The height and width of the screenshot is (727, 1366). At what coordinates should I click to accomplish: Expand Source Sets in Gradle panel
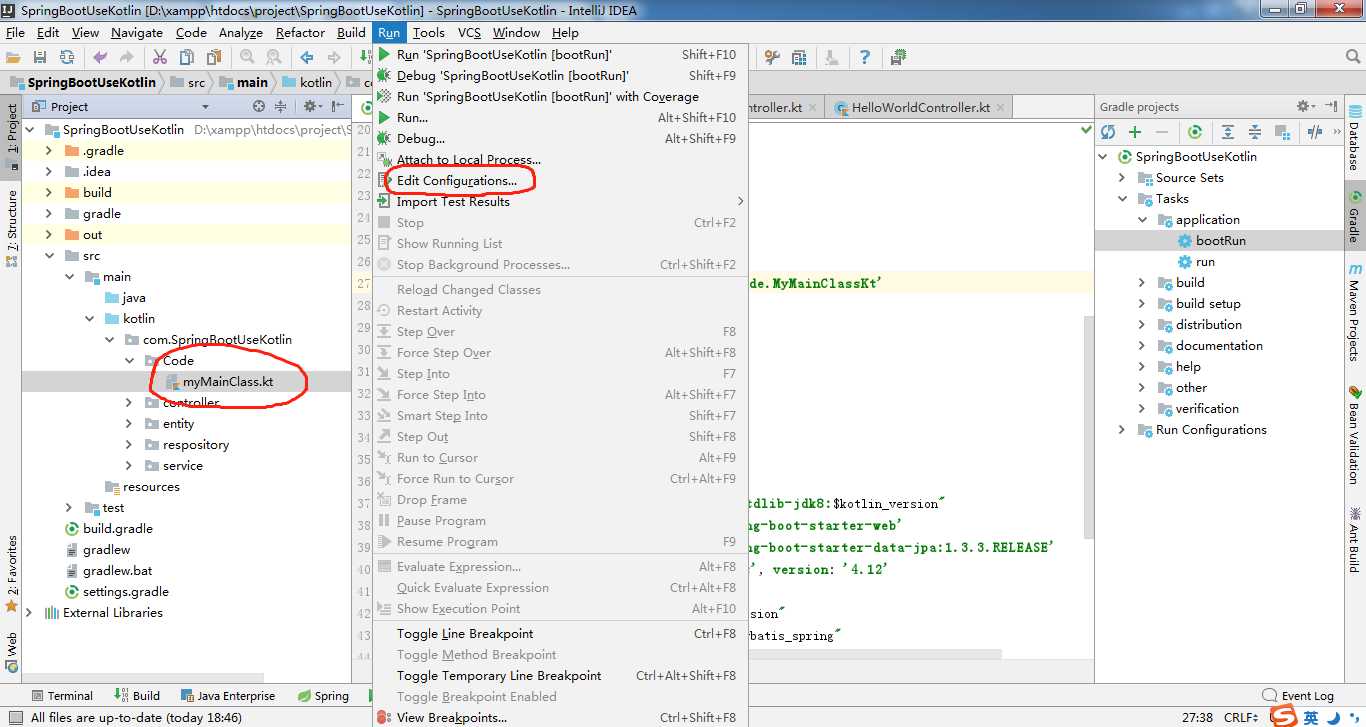pos(1122,177)
